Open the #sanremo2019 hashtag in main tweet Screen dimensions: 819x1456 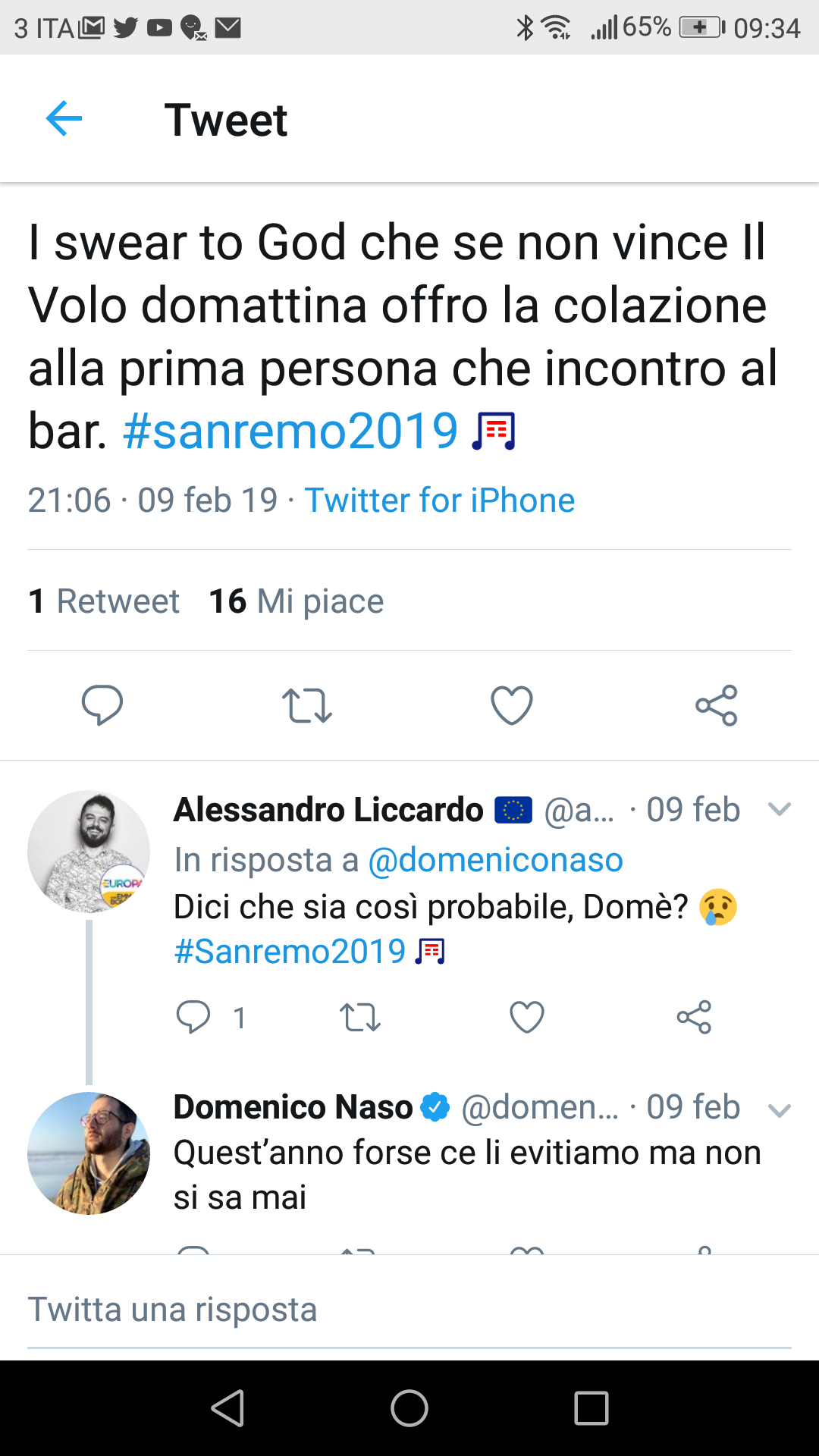[x=290, y=431]
